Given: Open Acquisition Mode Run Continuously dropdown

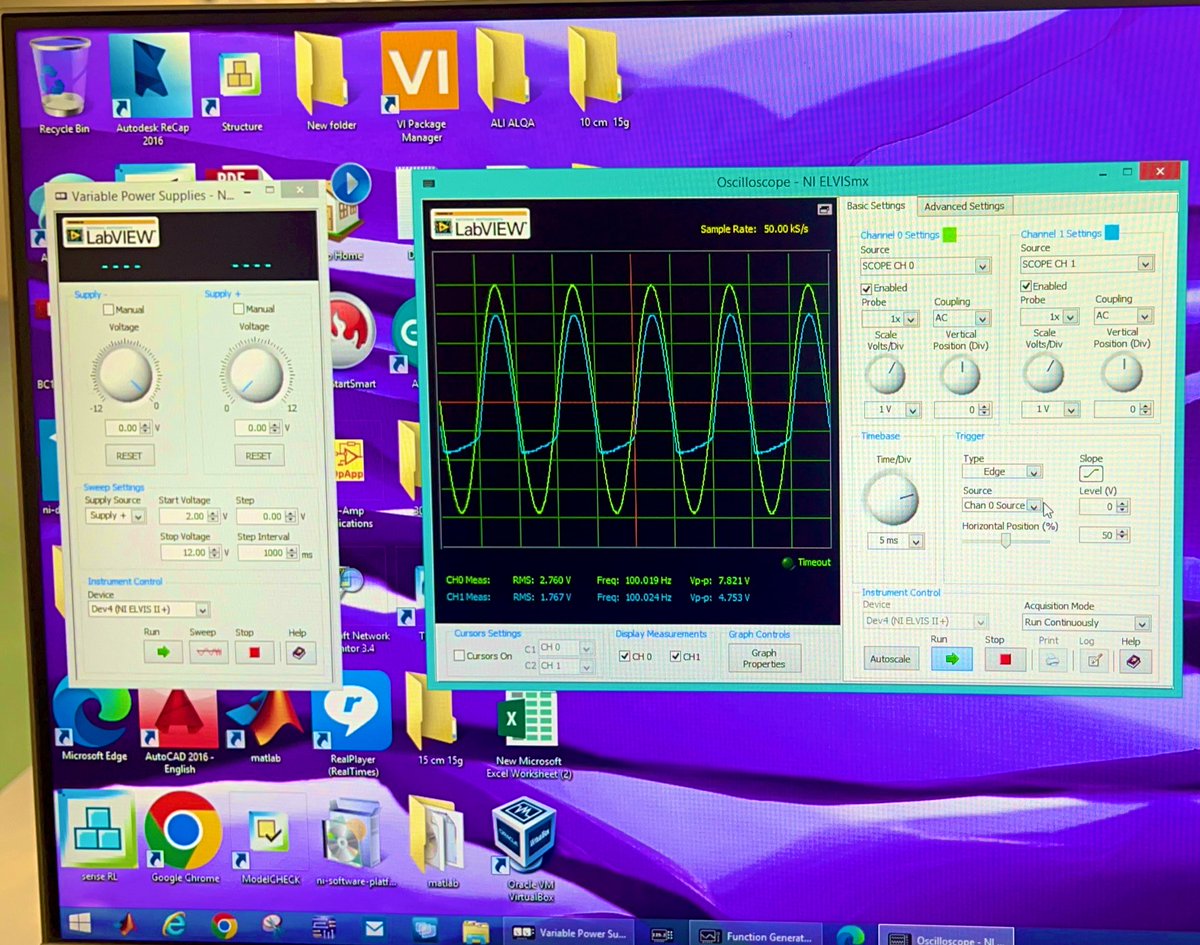Looking at the screenshot, I should pyautogui.click(x=1086, y=623).
